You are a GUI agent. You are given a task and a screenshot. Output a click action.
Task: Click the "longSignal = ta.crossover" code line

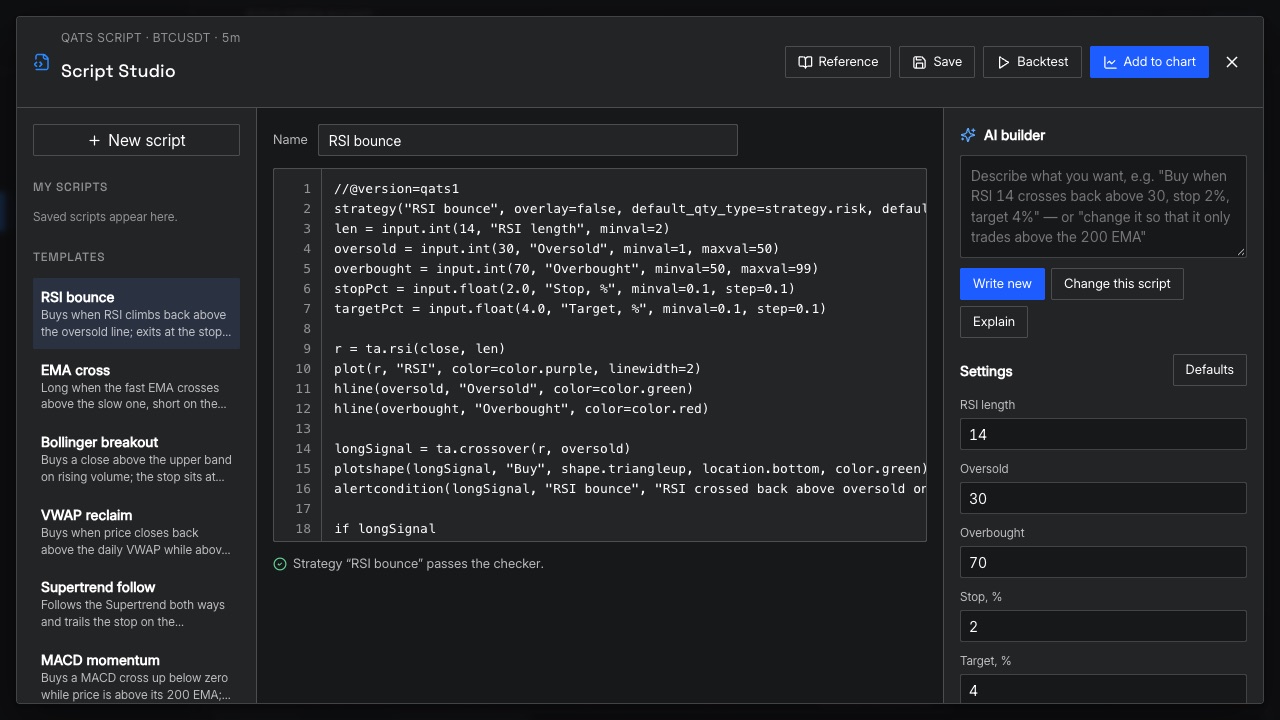(482, 449)
